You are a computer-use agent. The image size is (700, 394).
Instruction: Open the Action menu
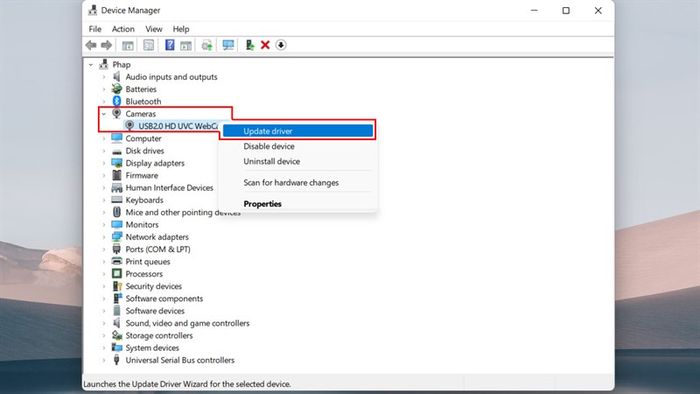click(123, 29)
